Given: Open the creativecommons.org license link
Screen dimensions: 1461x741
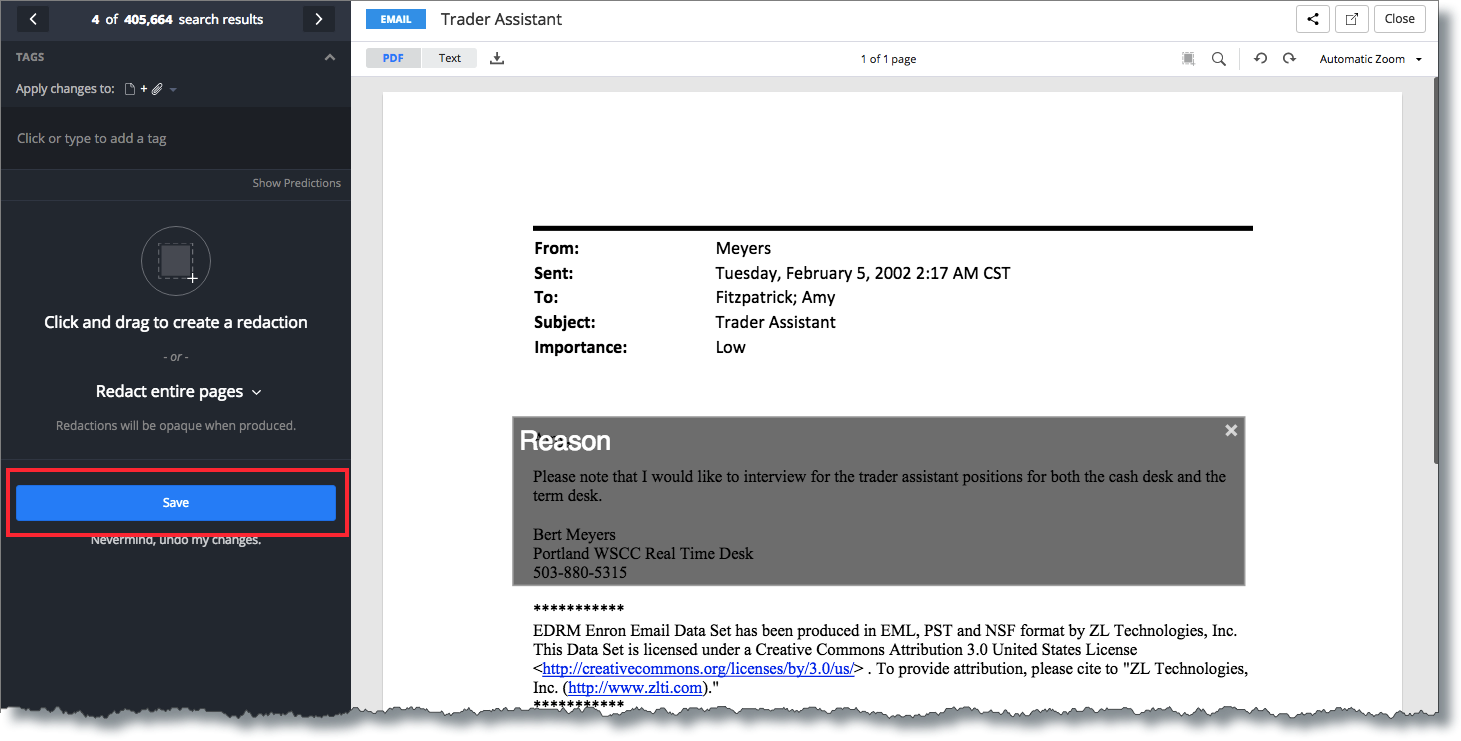Looking at the screenshot, I should pos(698,669).
